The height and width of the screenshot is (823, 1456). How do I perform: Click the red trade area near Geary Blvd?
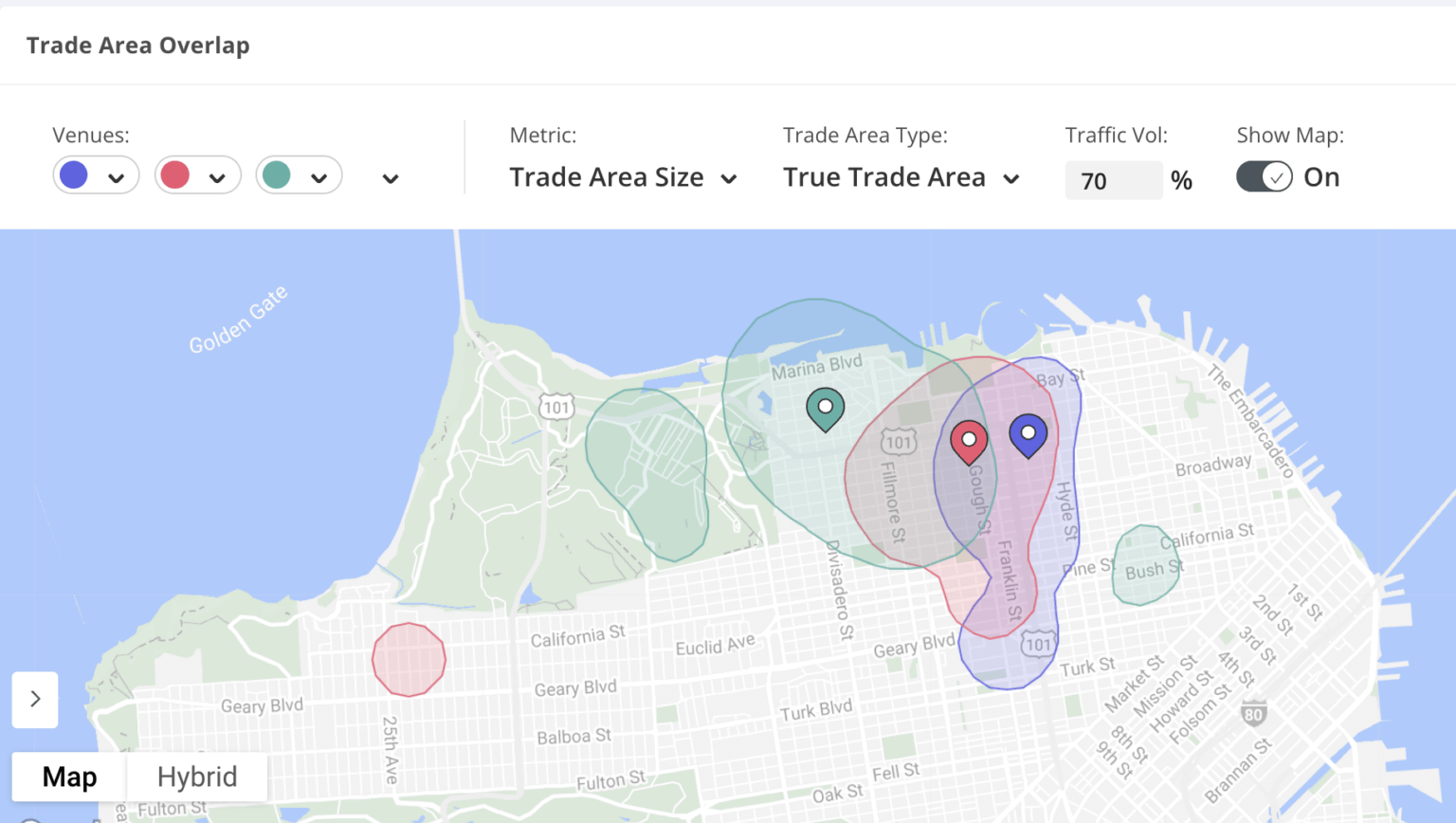[409, 658]
